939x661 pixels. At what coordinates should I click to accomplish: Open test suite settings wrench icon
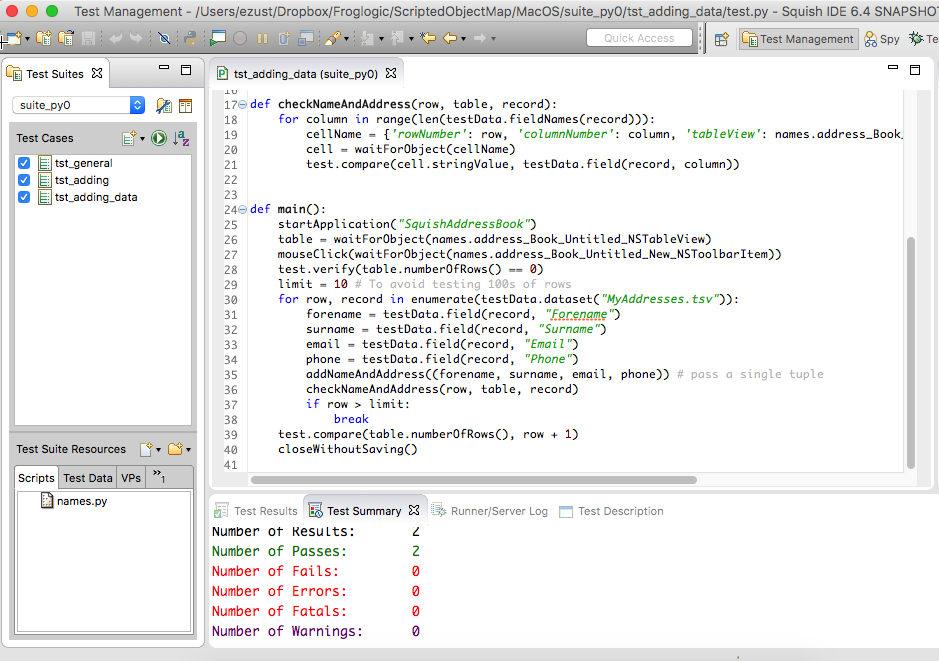pos(164,105)
